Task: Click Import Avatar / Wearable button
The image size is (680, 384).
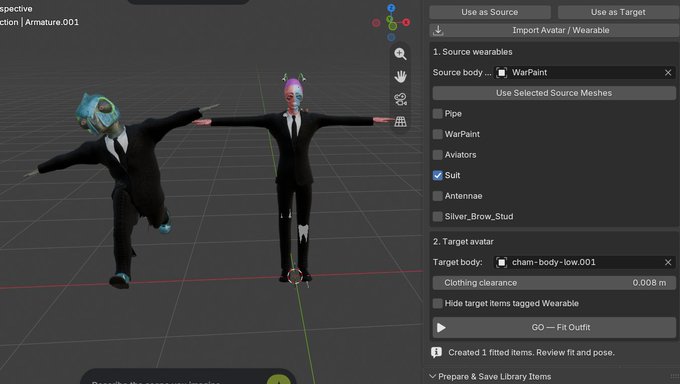Action: [554, 30]
